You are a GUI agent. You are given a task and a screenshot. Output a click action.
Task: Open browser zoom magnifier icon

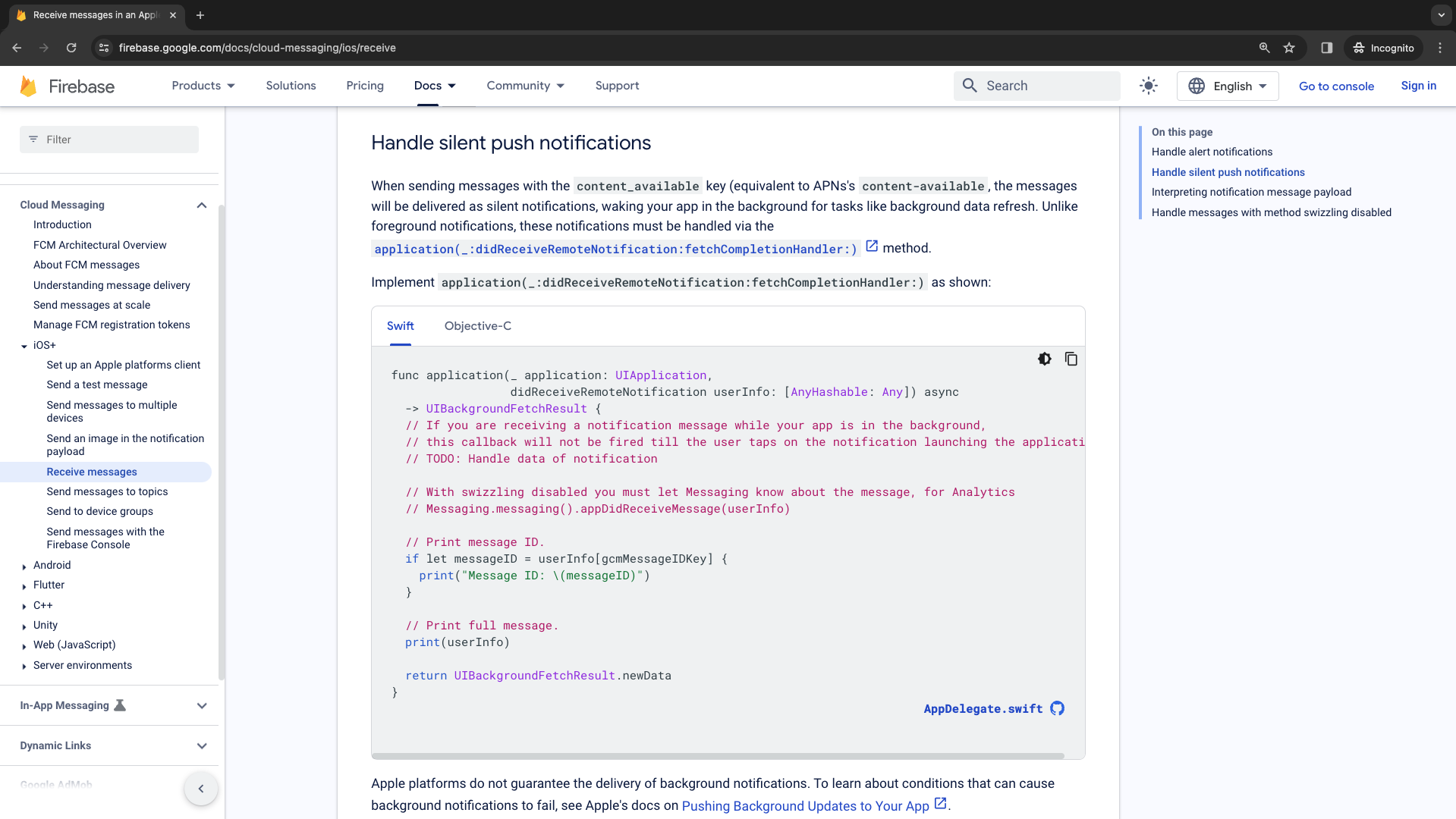tap(1264, 48)
